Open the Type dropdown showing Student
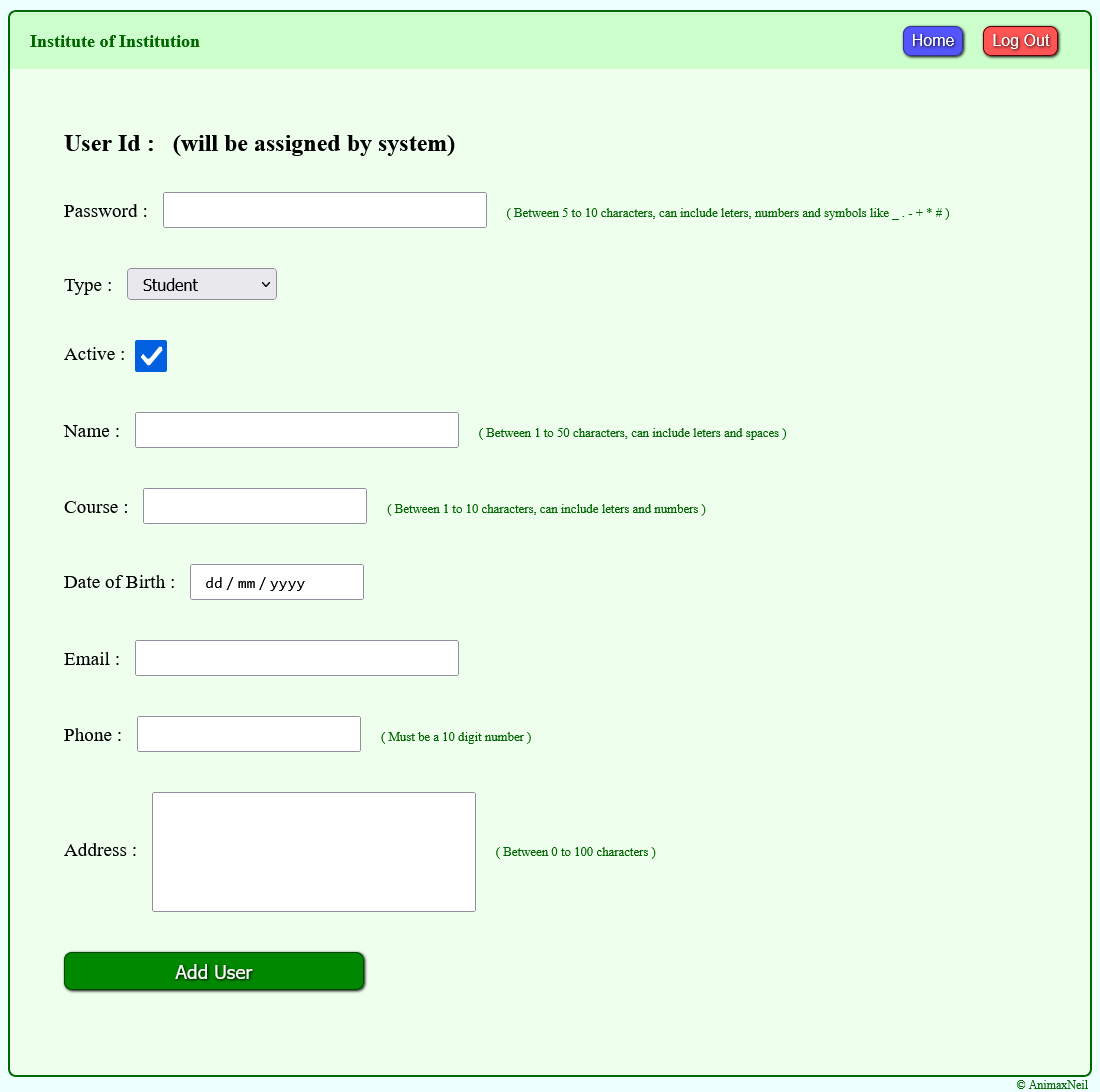This screenshot has height=1092, width=1100. 202,284
